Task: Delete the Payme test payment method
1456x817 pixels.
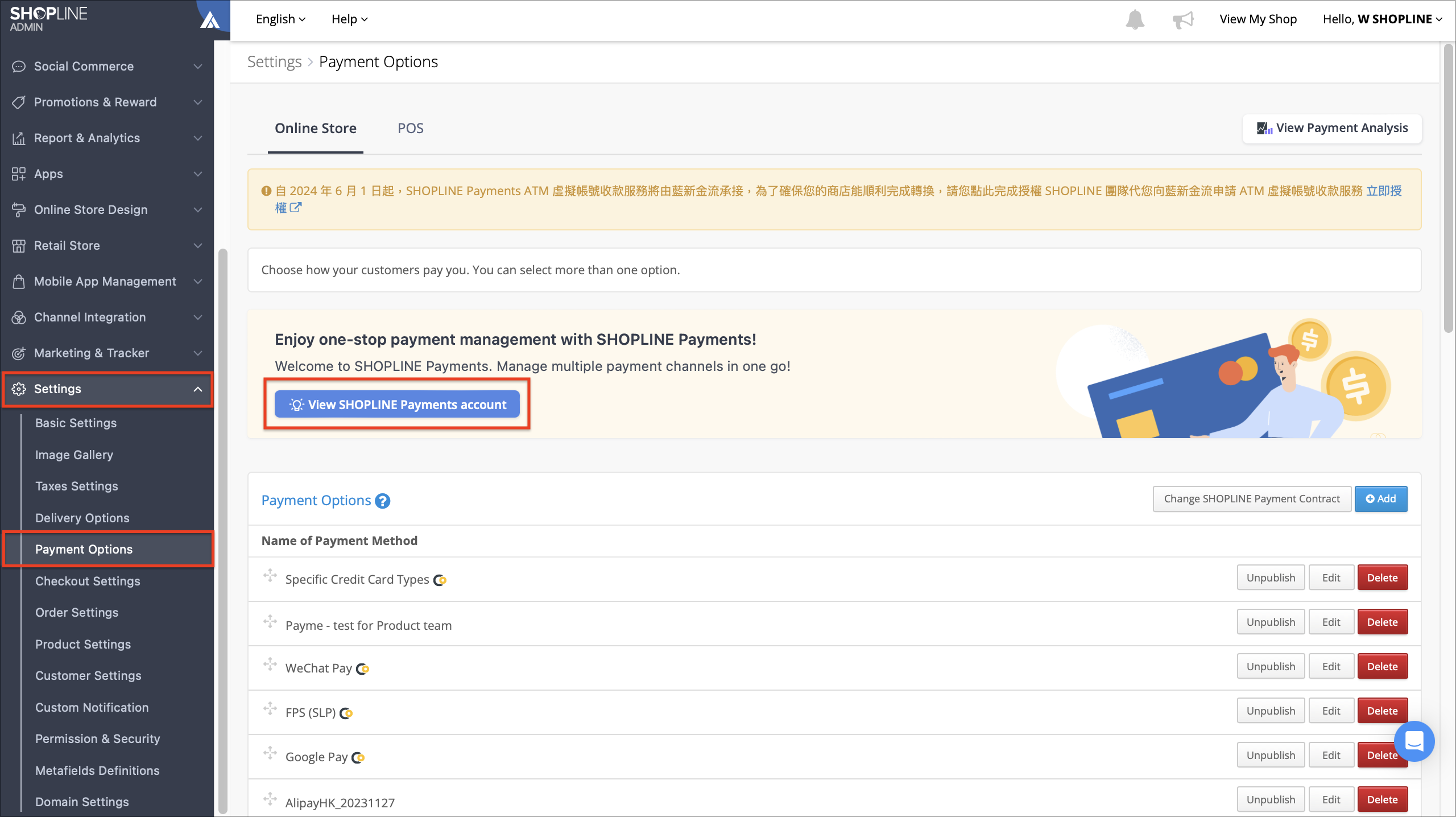Action: [x=1383, y=622]
